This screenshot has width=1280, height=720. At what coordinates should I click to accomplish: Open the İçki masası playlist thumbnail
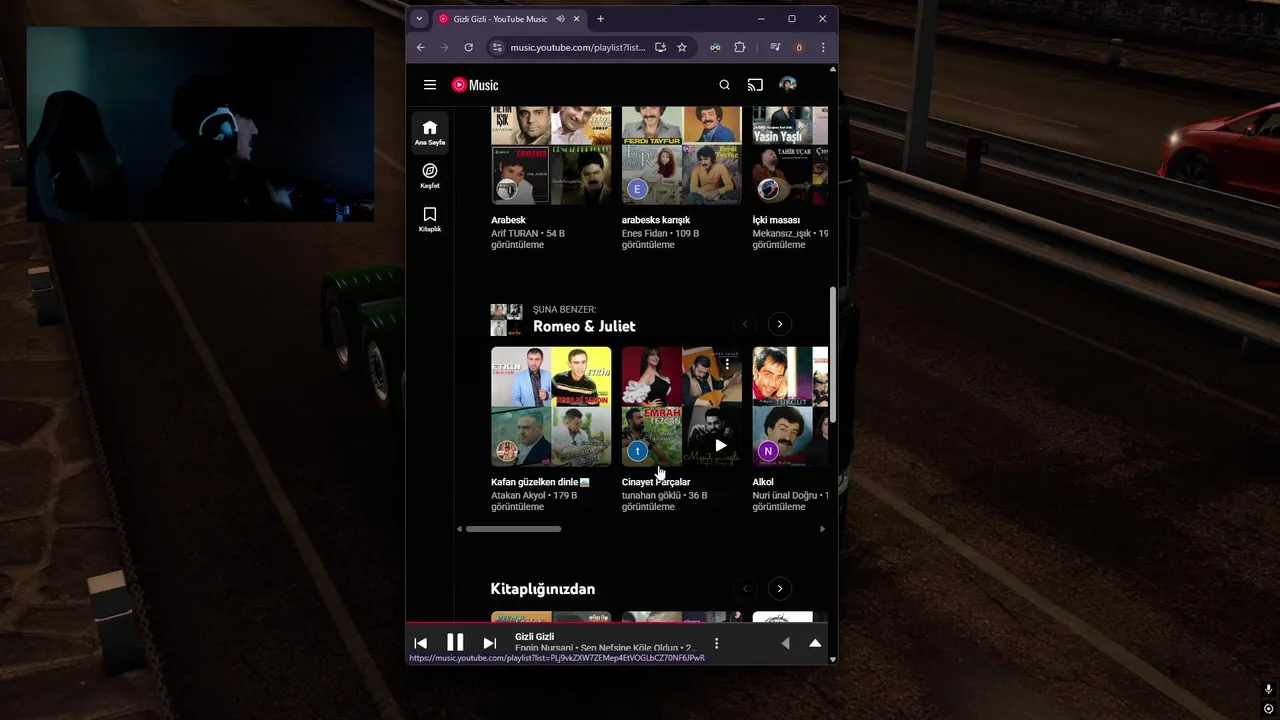point(790,155)
